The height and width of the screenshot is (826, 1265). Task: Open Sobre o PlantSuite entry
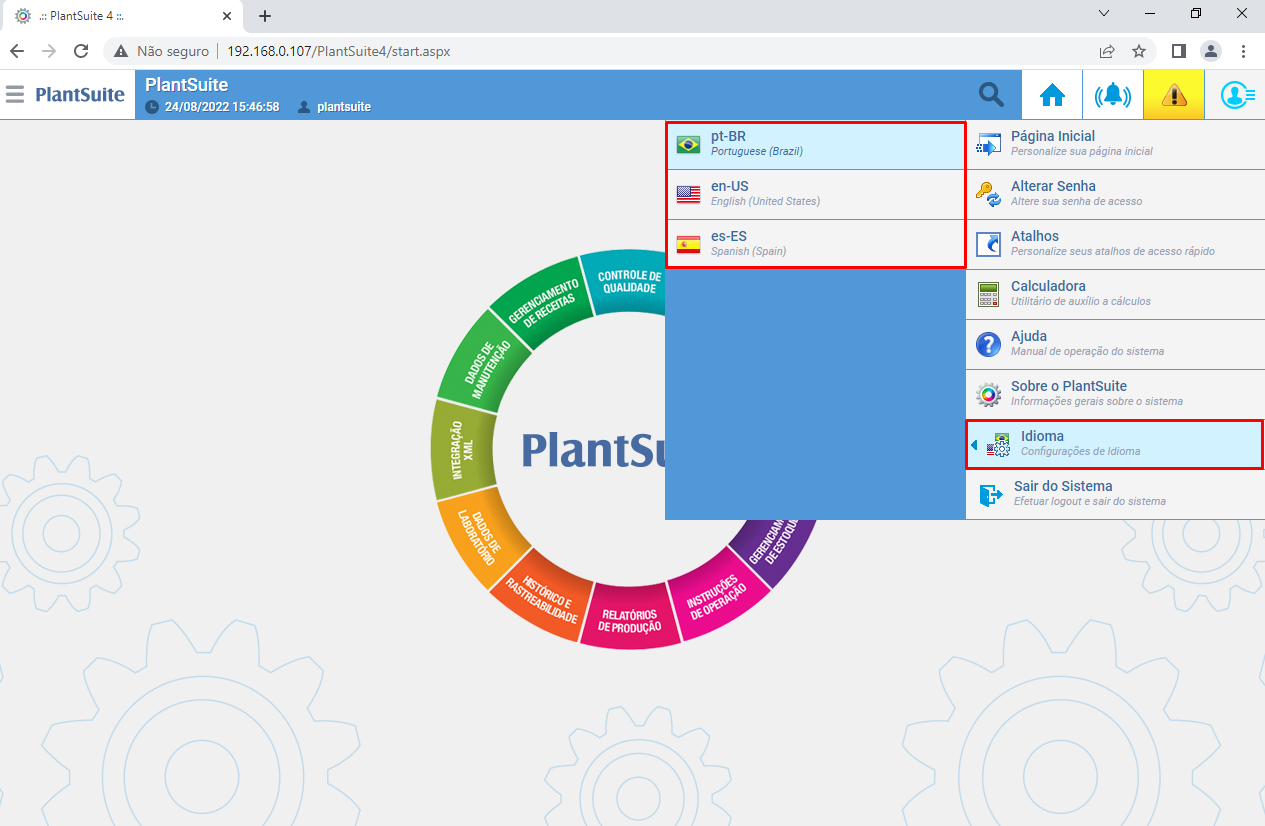(x=1115, y=395)
